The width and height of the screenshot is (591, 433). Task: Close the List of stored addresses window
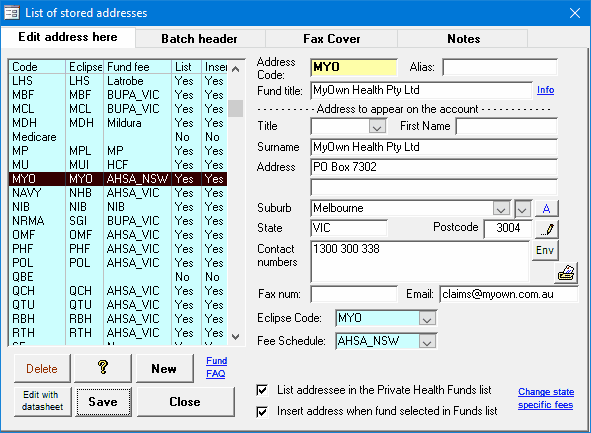pyautogui.click(x=575, y=13)
